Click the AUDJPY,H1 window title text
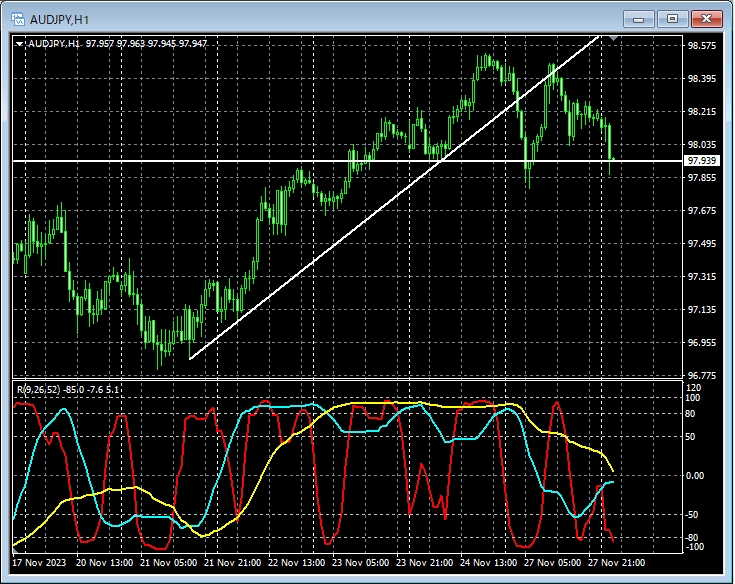This screenshot has height=584, width=735. (x=60, y=19)
